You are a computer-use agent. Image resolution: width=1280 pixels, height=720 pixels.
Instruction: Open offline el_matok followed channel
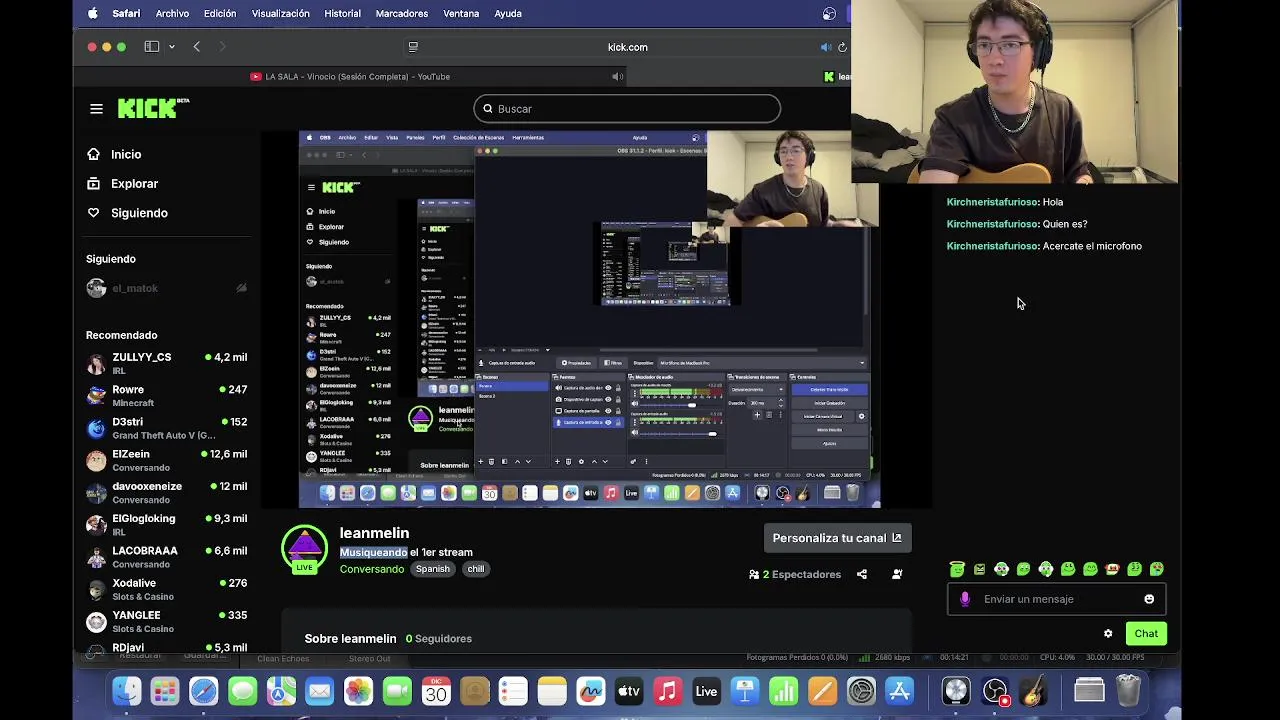point(166,288)
